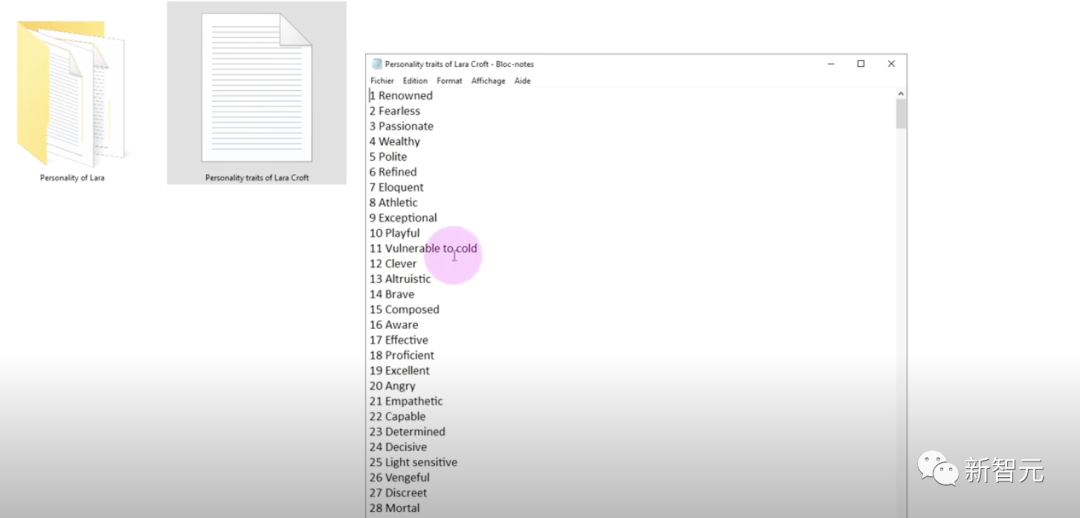Click the scrollbar up arrow in Notepad
Viewport: 1080px width, 518px height.
tap(901, 94)
